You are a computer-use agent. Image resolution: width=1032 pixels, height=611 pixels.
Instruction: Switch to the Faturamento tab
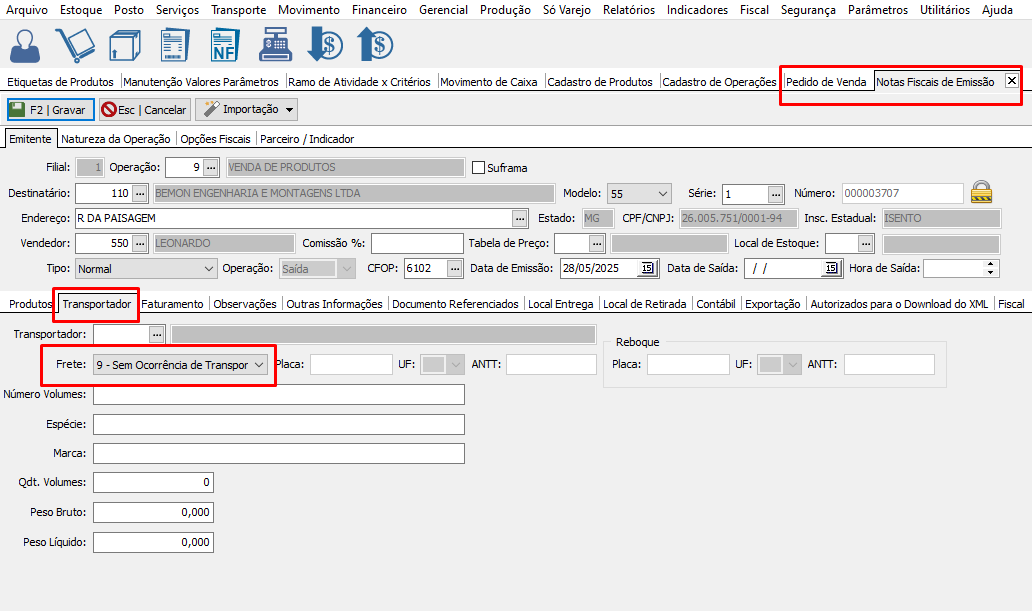coord(172,304)
